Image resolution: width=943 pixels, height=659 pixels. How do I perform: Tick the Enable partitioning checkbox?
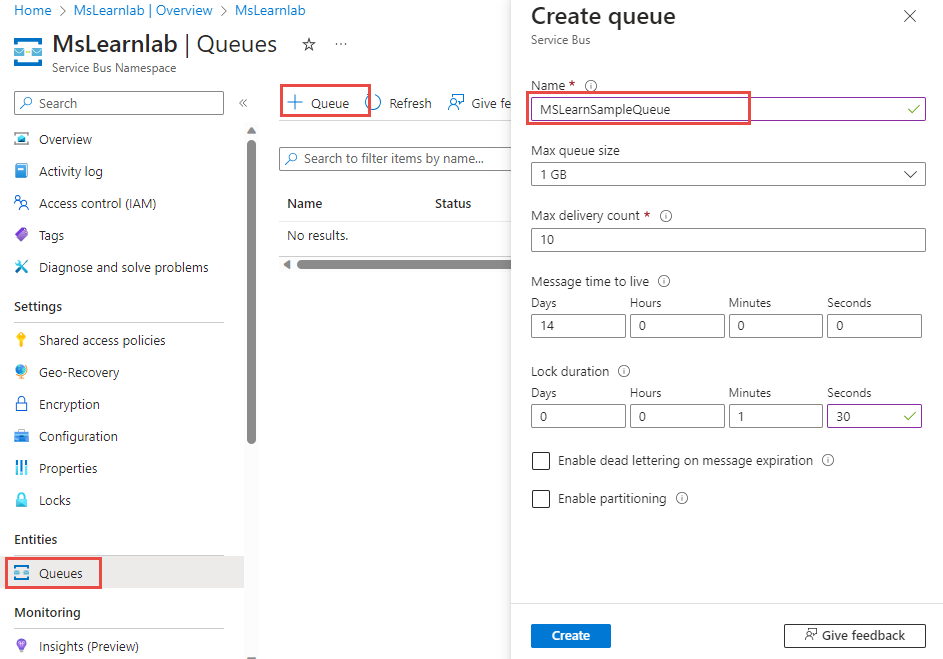point(541,498)
